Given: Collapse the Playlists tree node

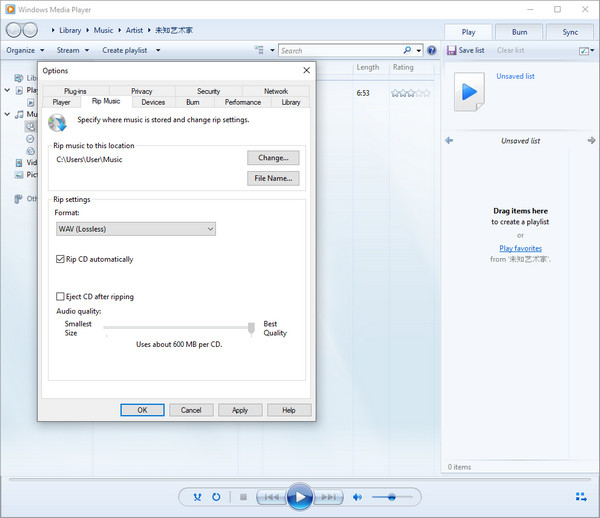Looking at the screenshot, I should pyautogui.click(x=7, y=90).
